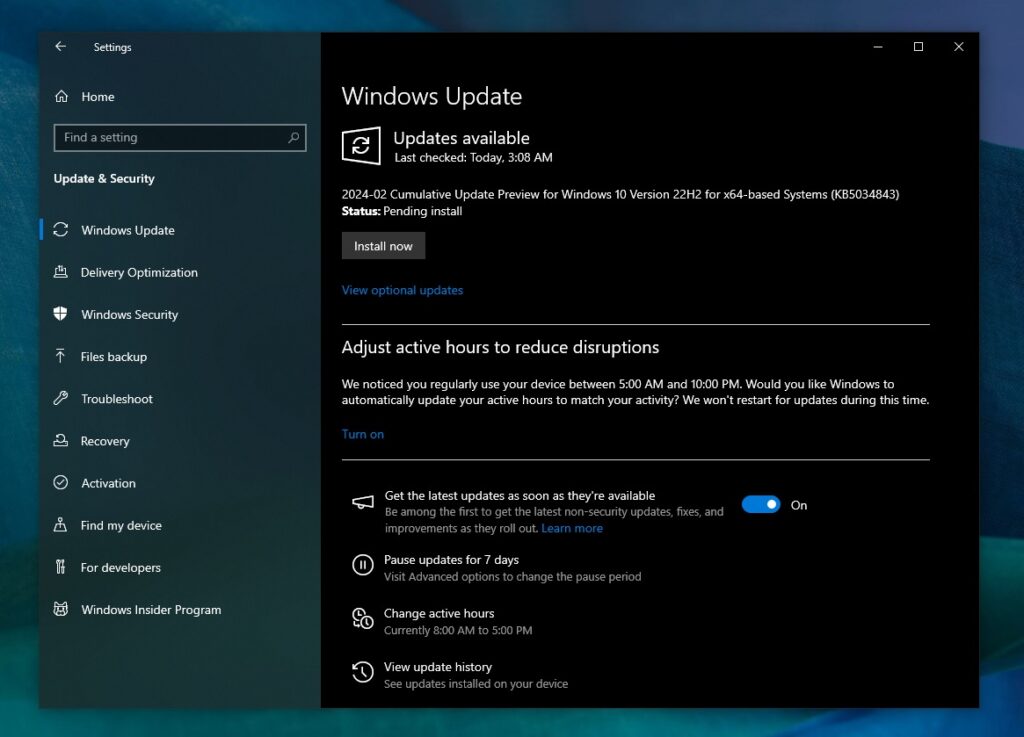
Task: Open Delivery Optimization settings
Action: pos(140,272)
